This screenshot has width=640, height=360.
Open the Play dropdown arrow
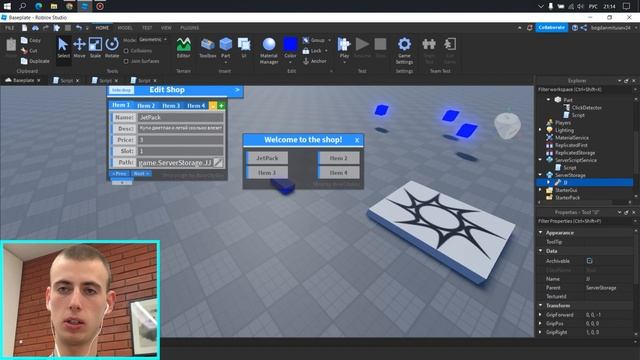click(x=344, y=62)
